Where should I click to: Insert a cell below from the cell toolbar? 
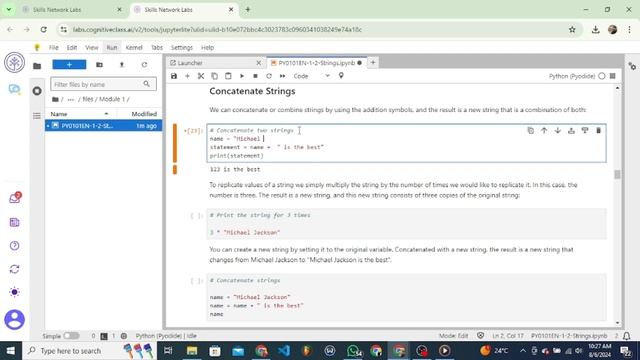585,131
